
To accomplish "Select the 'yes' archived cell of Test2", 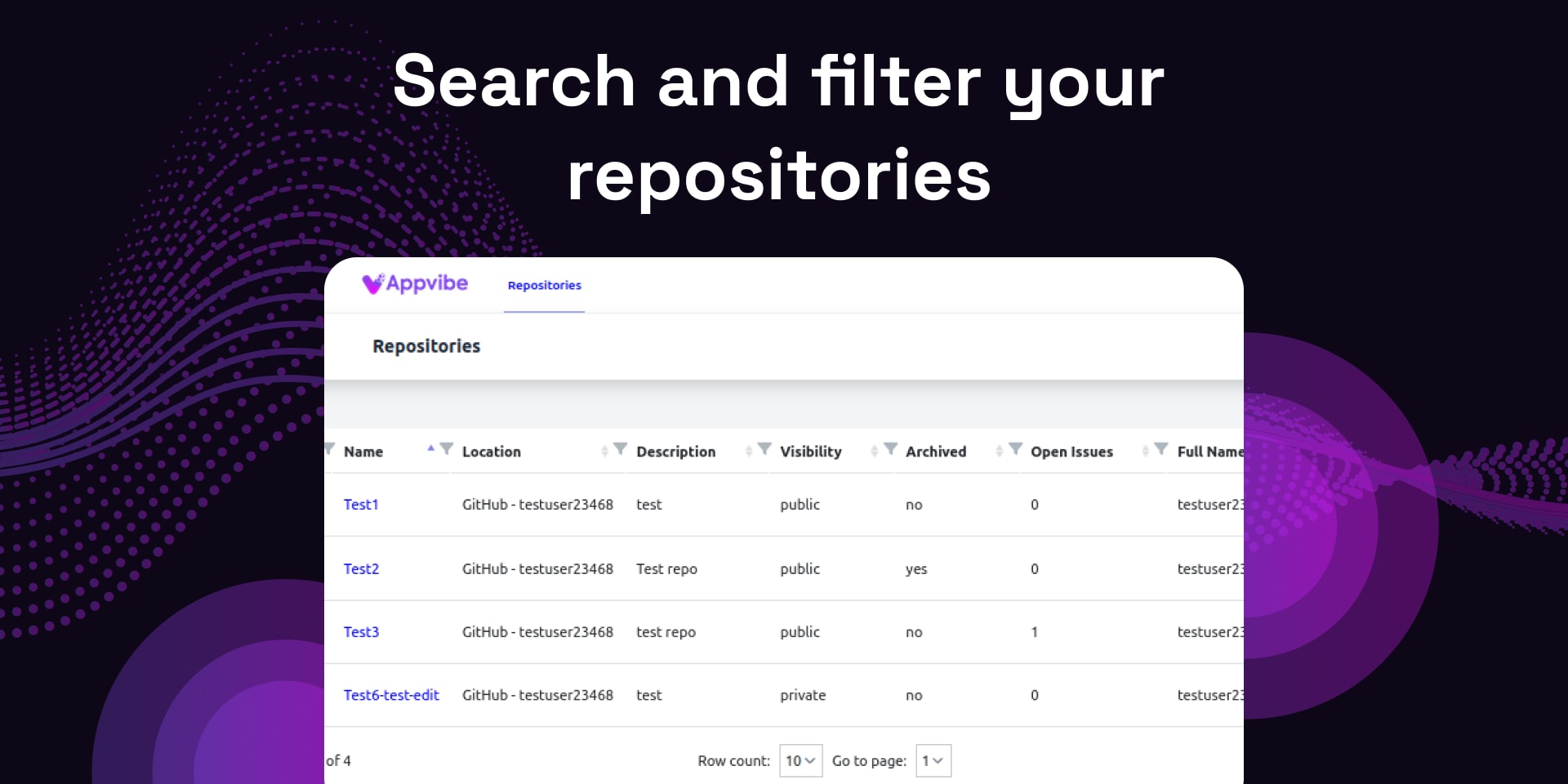I will (916, 569).
